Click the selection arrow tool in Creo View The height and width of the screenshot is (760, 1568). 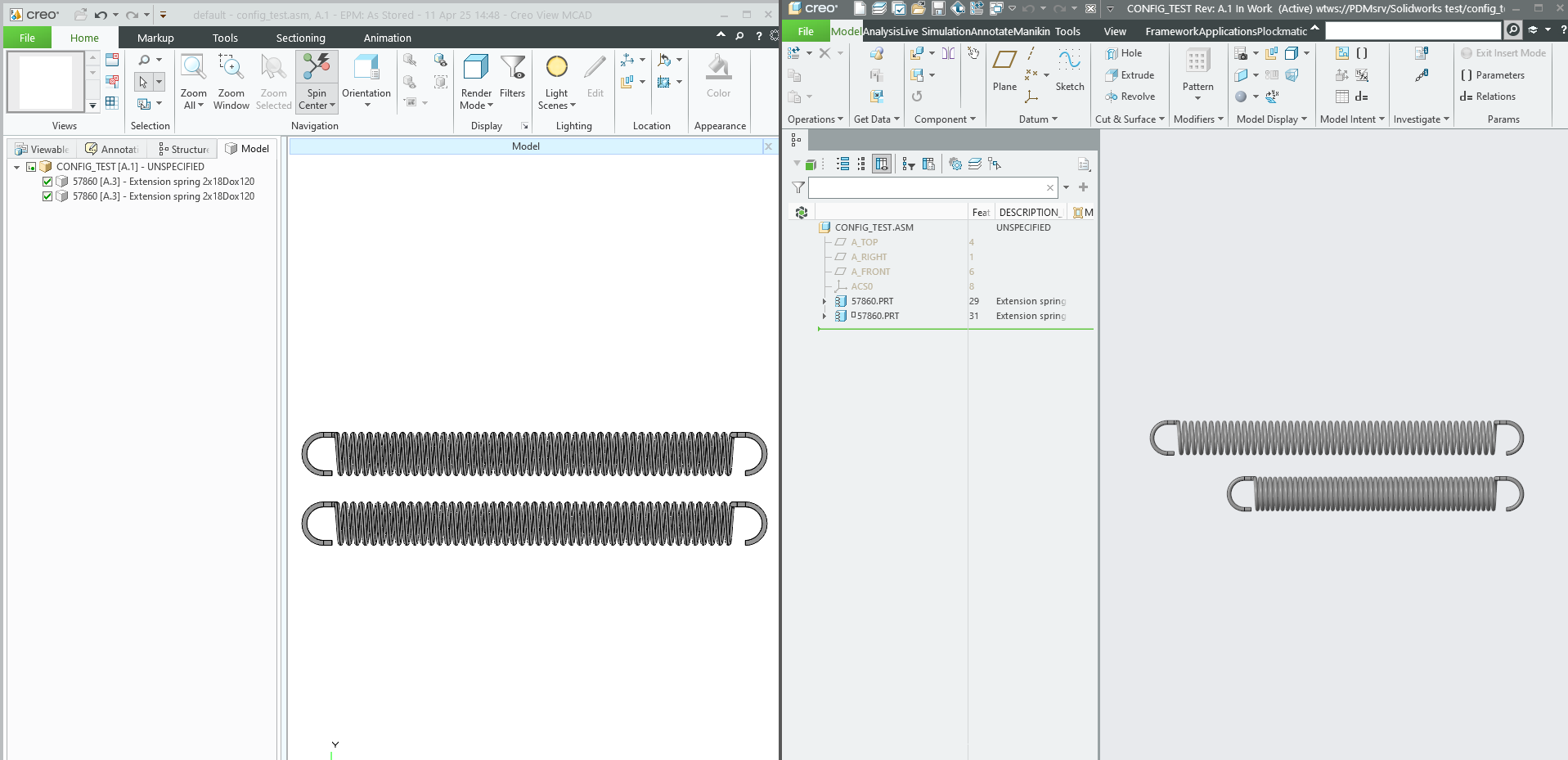coord(143,82)
